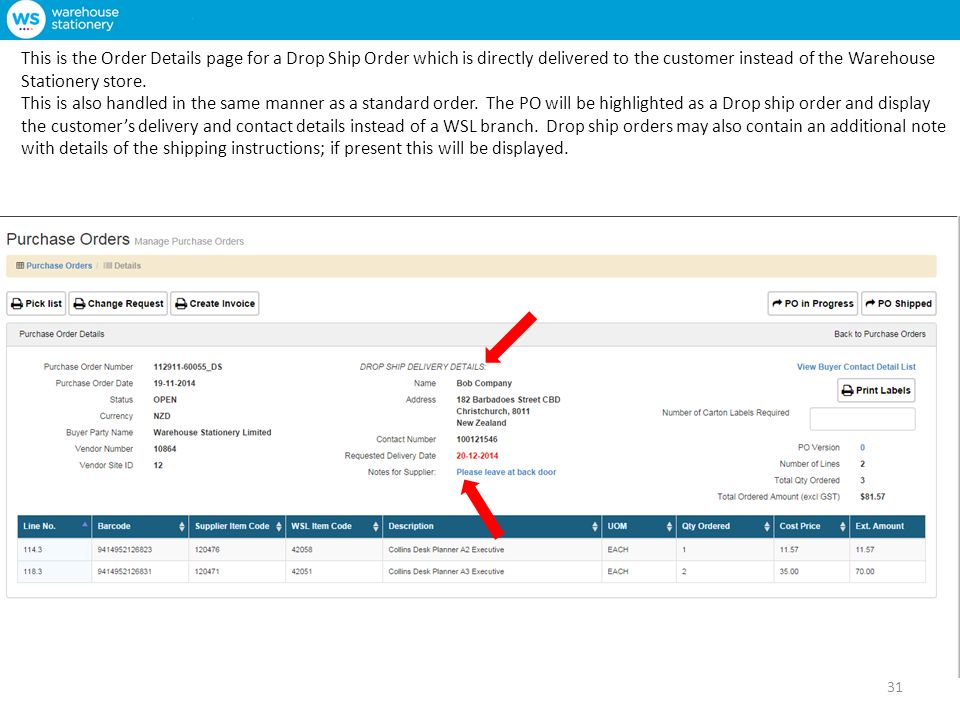Click the table icon beside Purchase Orders breadcrumb
This screenshot has width=960, height=720.
coord(20,266)
